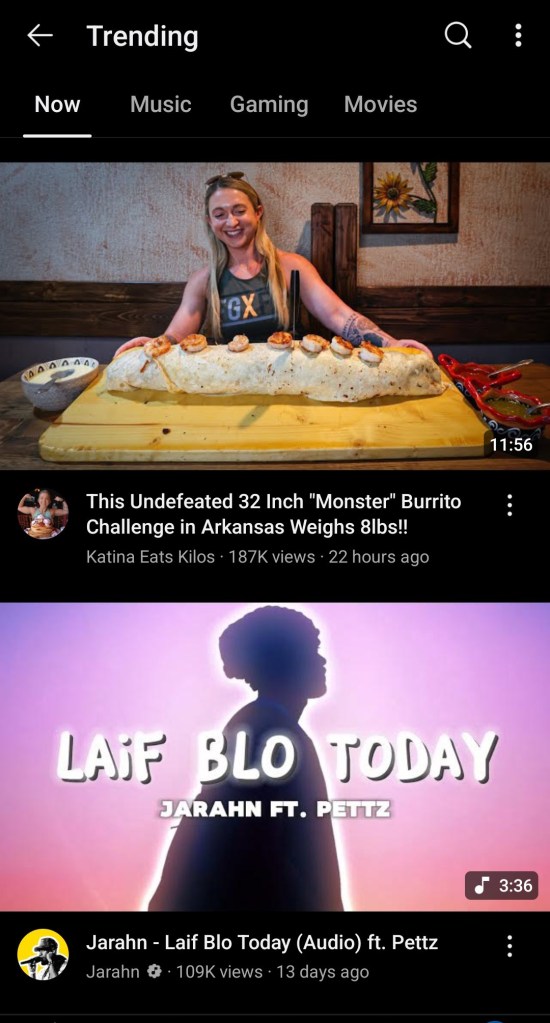Play the Monster Burrito Challenge video thumbnail
This screenshot has width=550, height=1023.
(275, 316)
